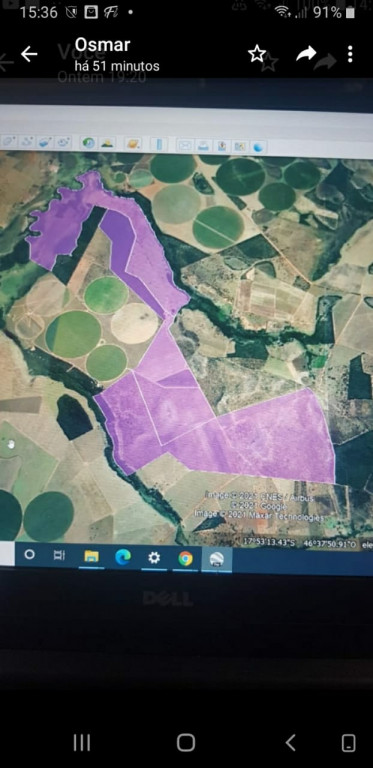Open the planet switcher Saturn icon
The width and height of the screenshot is (373, 768).
133,144
